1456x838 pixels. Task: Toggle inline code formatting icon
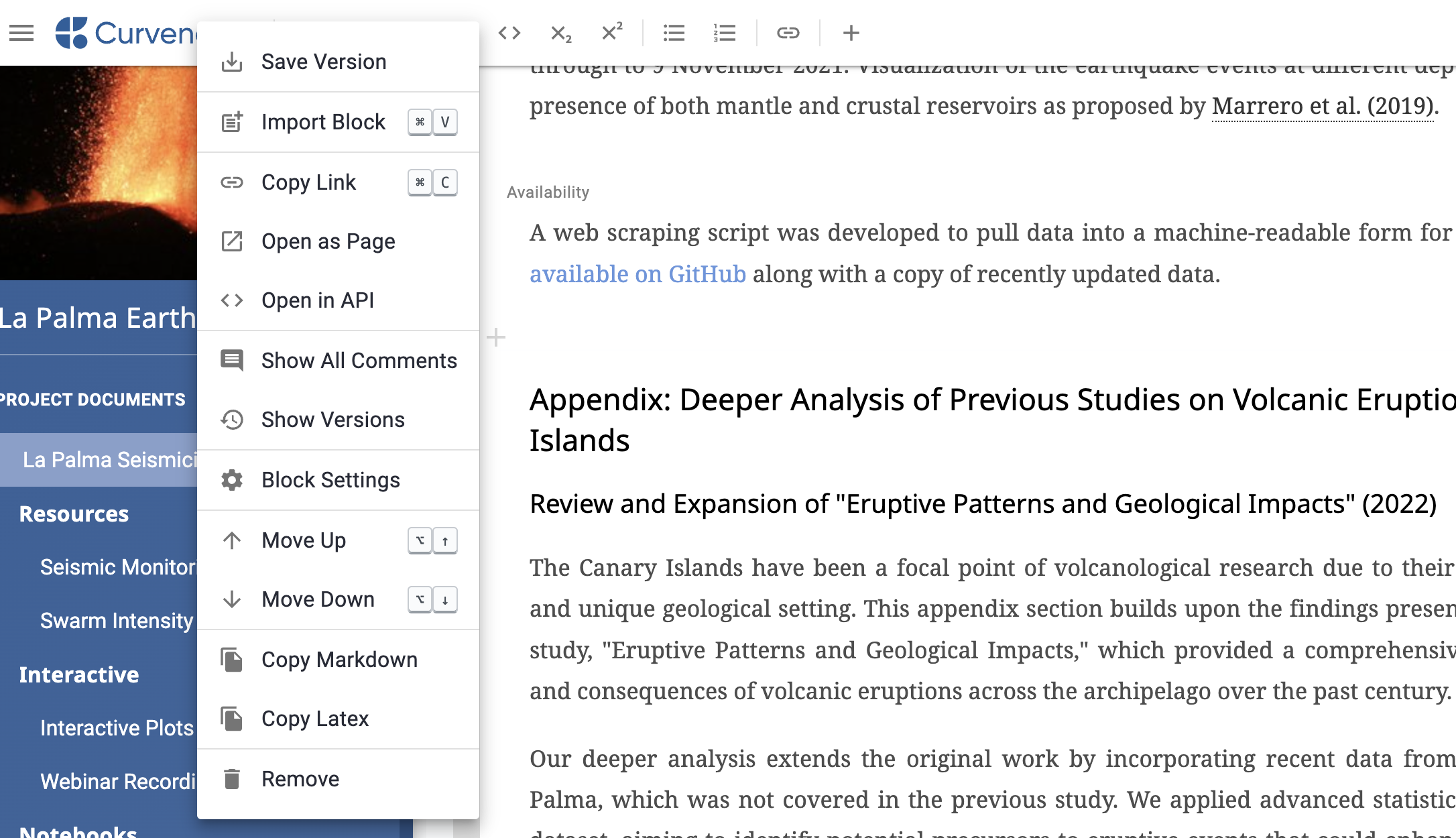pyautogui.click(x=509, y=33)
